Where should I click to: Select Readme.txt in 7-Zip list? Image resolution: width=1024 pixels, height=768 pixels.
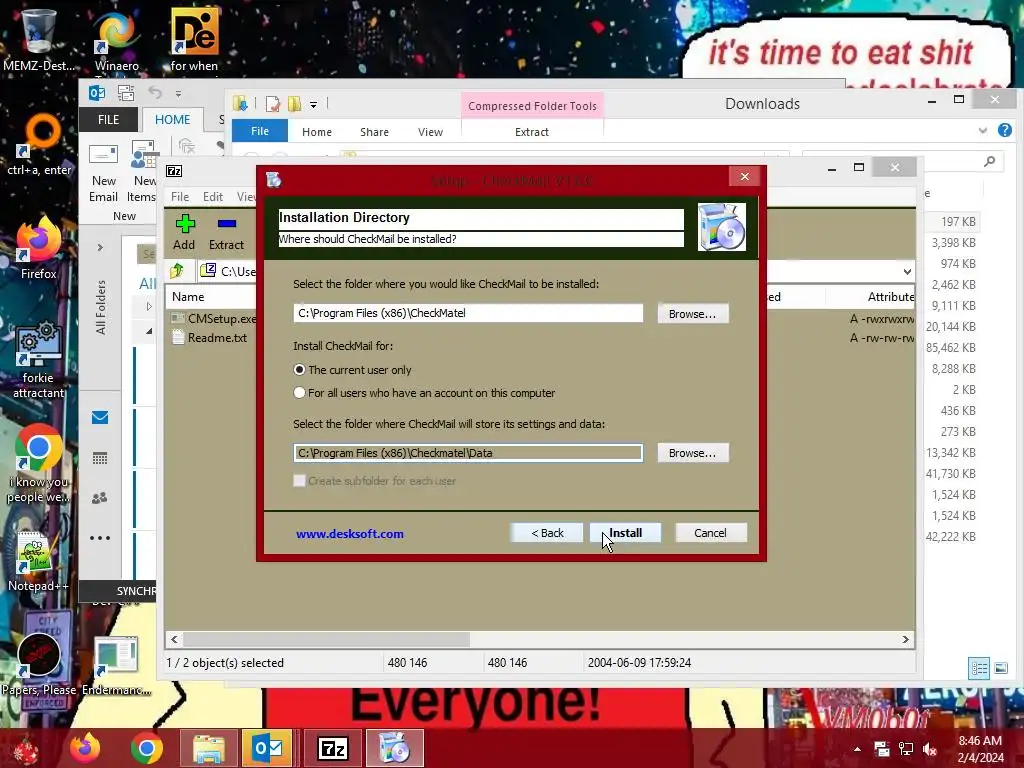pos(210,338)
